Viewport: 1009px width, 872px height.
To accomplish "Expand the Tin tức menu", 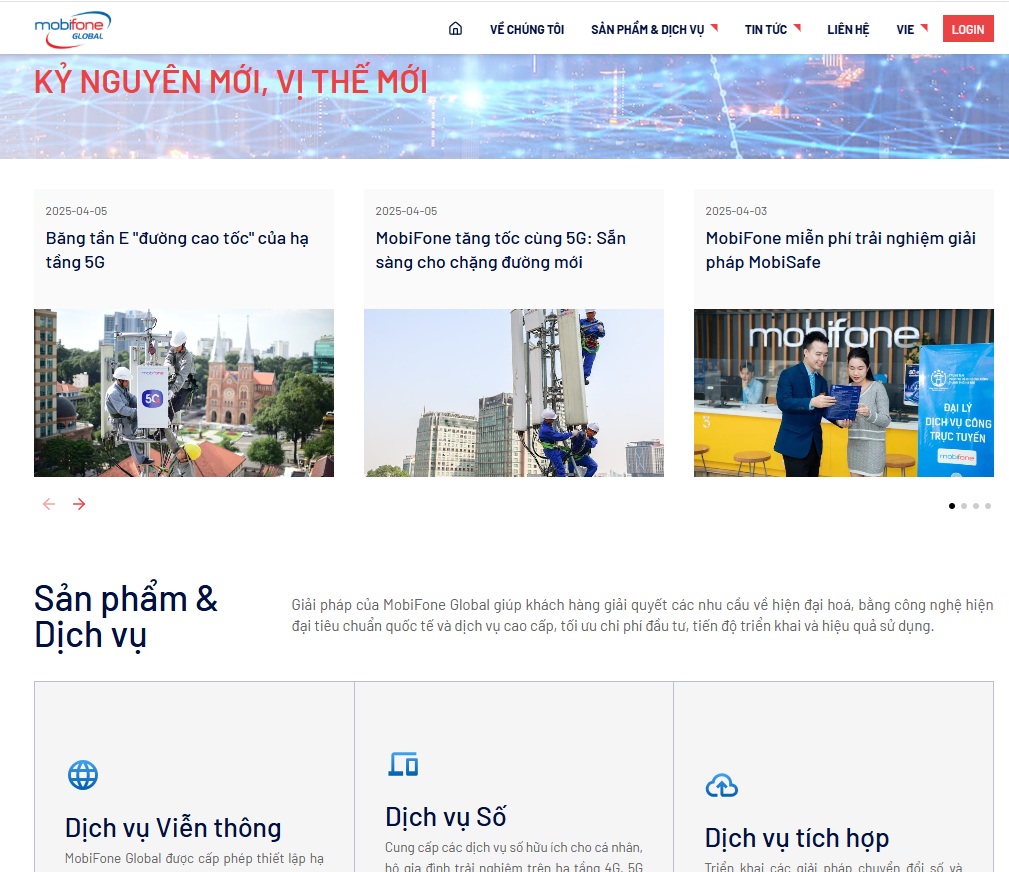I will click(x=772, y=30).
